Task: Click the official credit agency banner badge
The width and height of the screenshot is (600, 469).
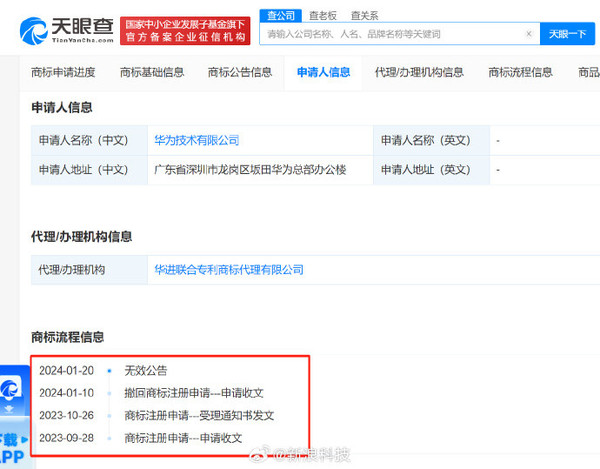Action: pos(185,29)
